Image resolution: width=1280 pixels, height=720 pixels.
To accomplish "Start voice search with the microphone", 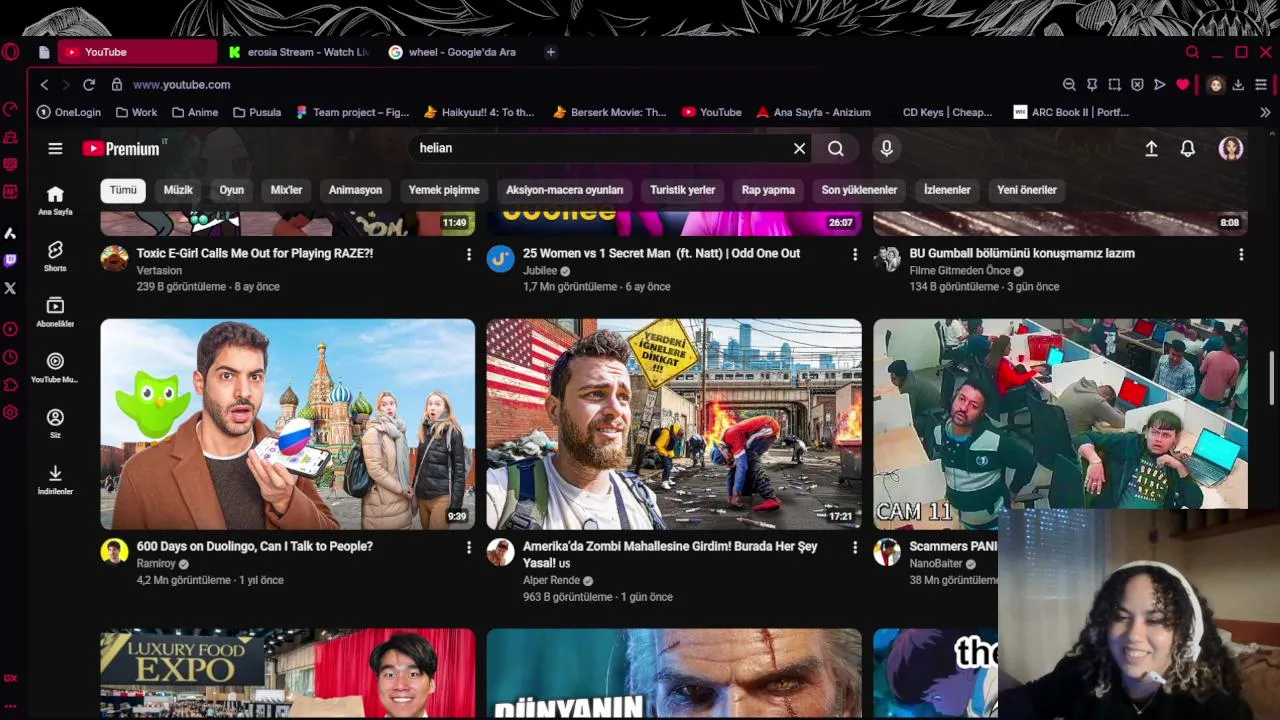I will (x=886, y=148).
